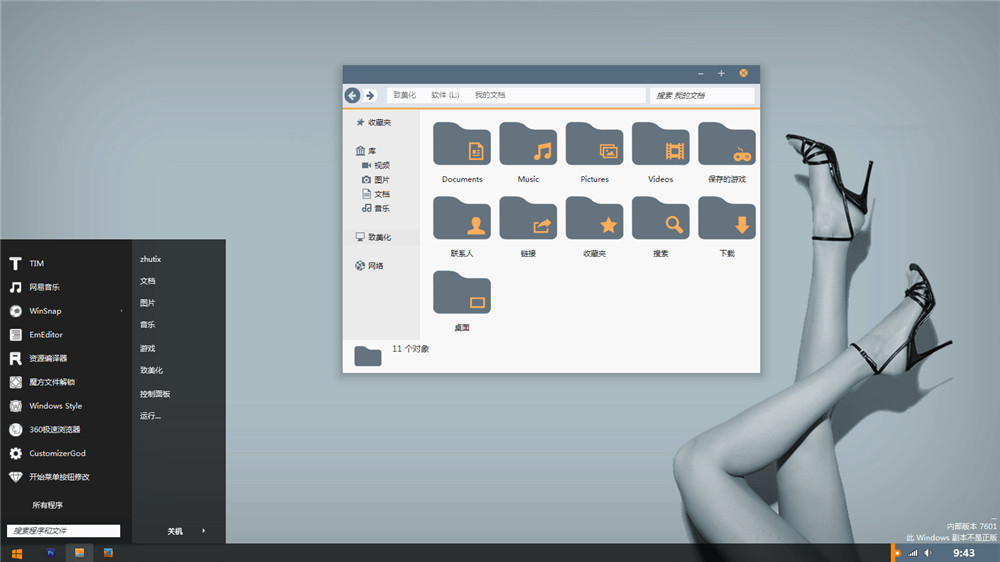Viewport: 1000px width, 562px height.
Task: Open the 360极速浏览器 browser shortcut
Action: (x=55, y=430)
